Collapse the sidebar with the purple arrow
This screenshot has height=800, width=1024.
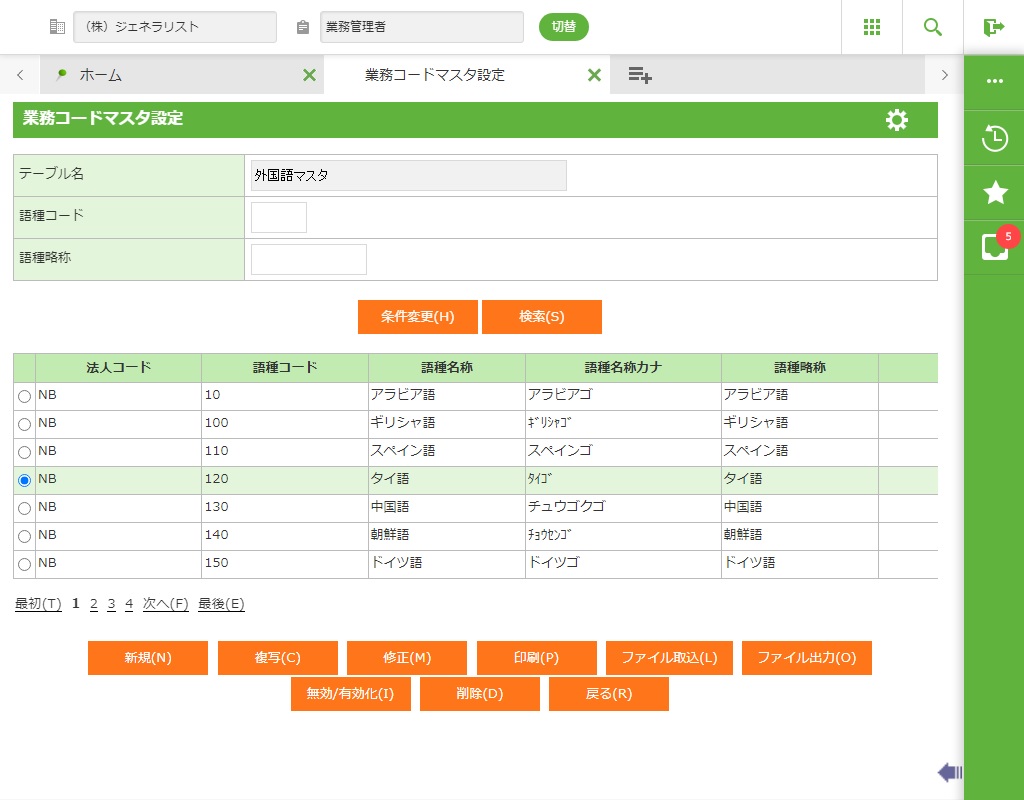[x=949, y=772]
